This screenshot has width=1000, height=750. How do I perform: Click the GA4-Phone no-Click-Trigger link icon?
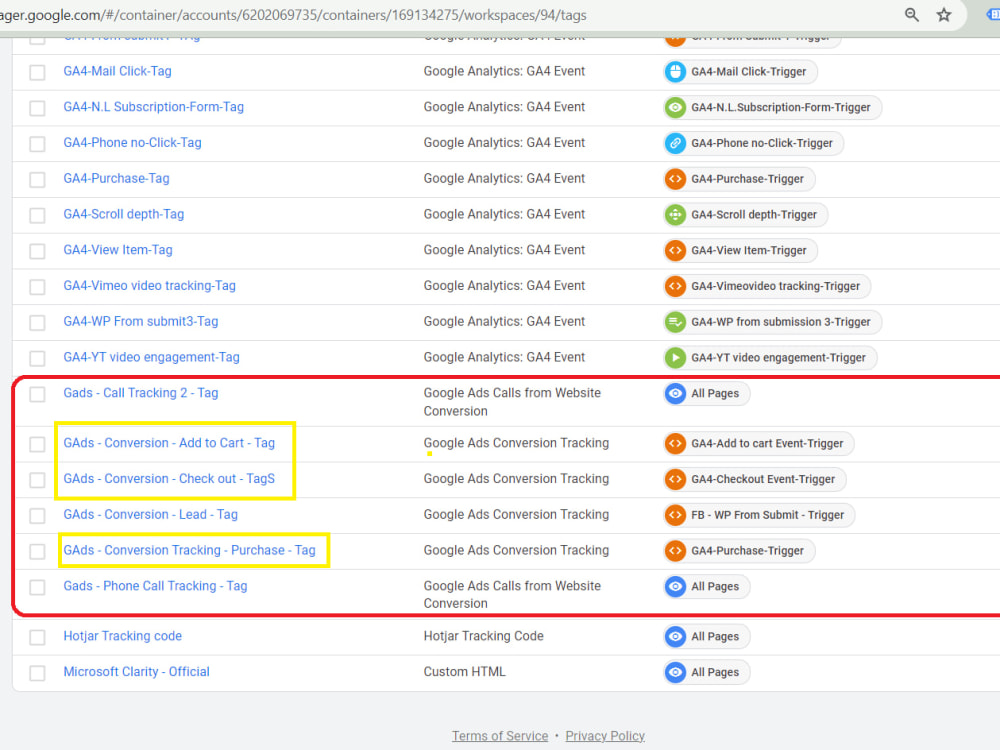tap(675, 143)
